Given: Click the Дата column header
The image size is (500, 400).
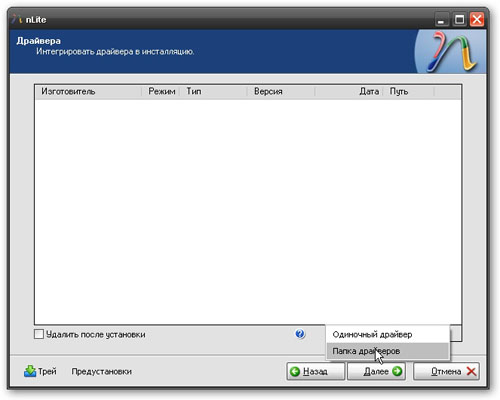Looking at the screenshot, I should [x=349, y=91].
